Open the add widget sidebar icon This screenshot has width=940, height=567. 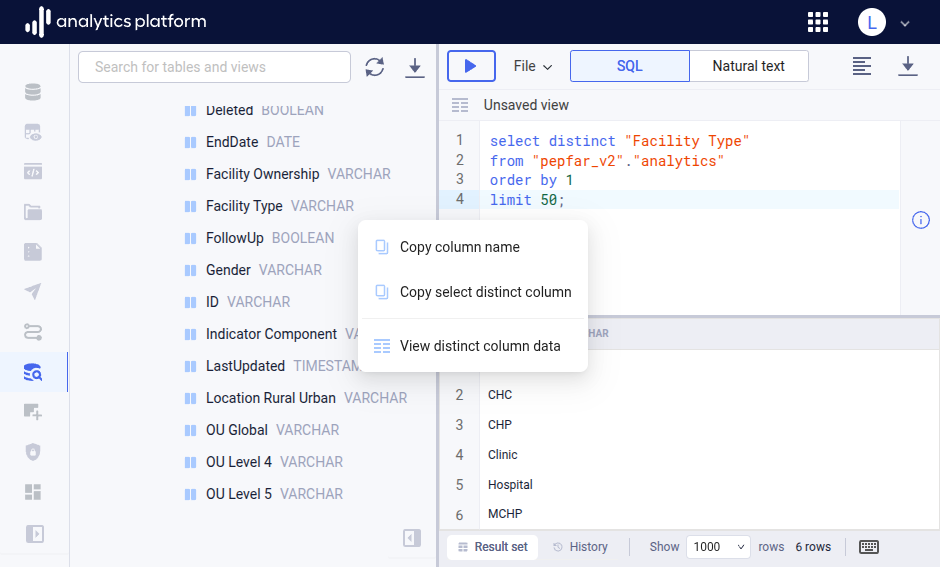33,412
